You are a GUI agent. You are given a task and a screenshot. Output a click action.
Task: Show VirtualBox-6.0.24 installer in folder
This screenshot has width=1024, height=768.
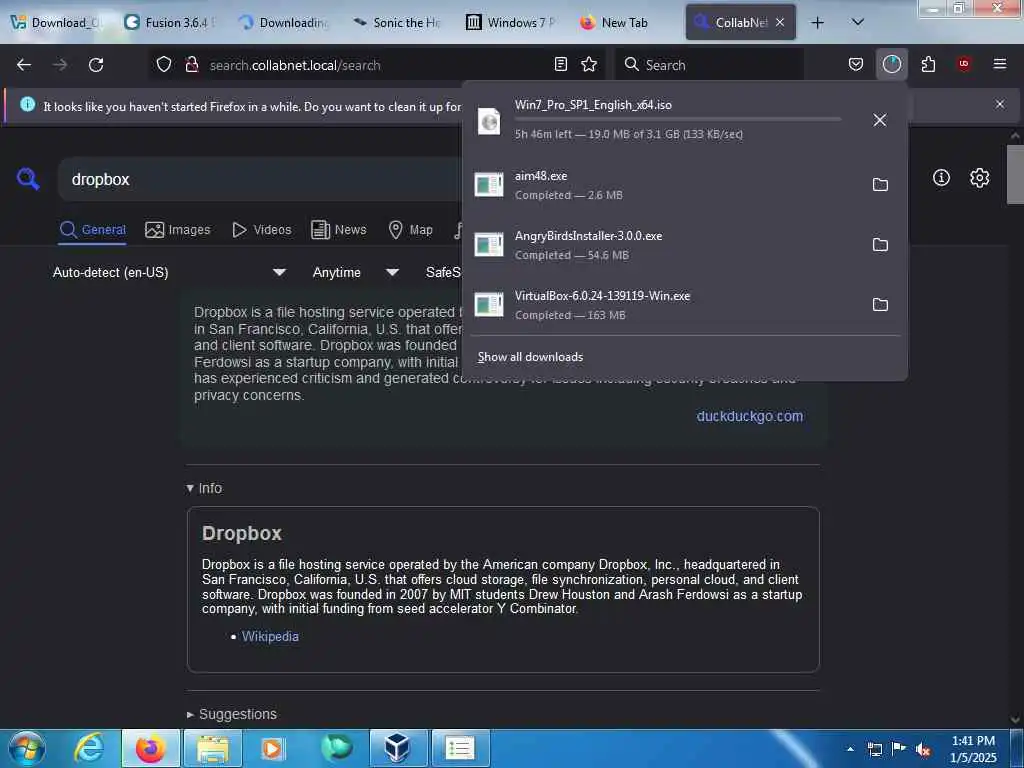(x=880, y=305)
